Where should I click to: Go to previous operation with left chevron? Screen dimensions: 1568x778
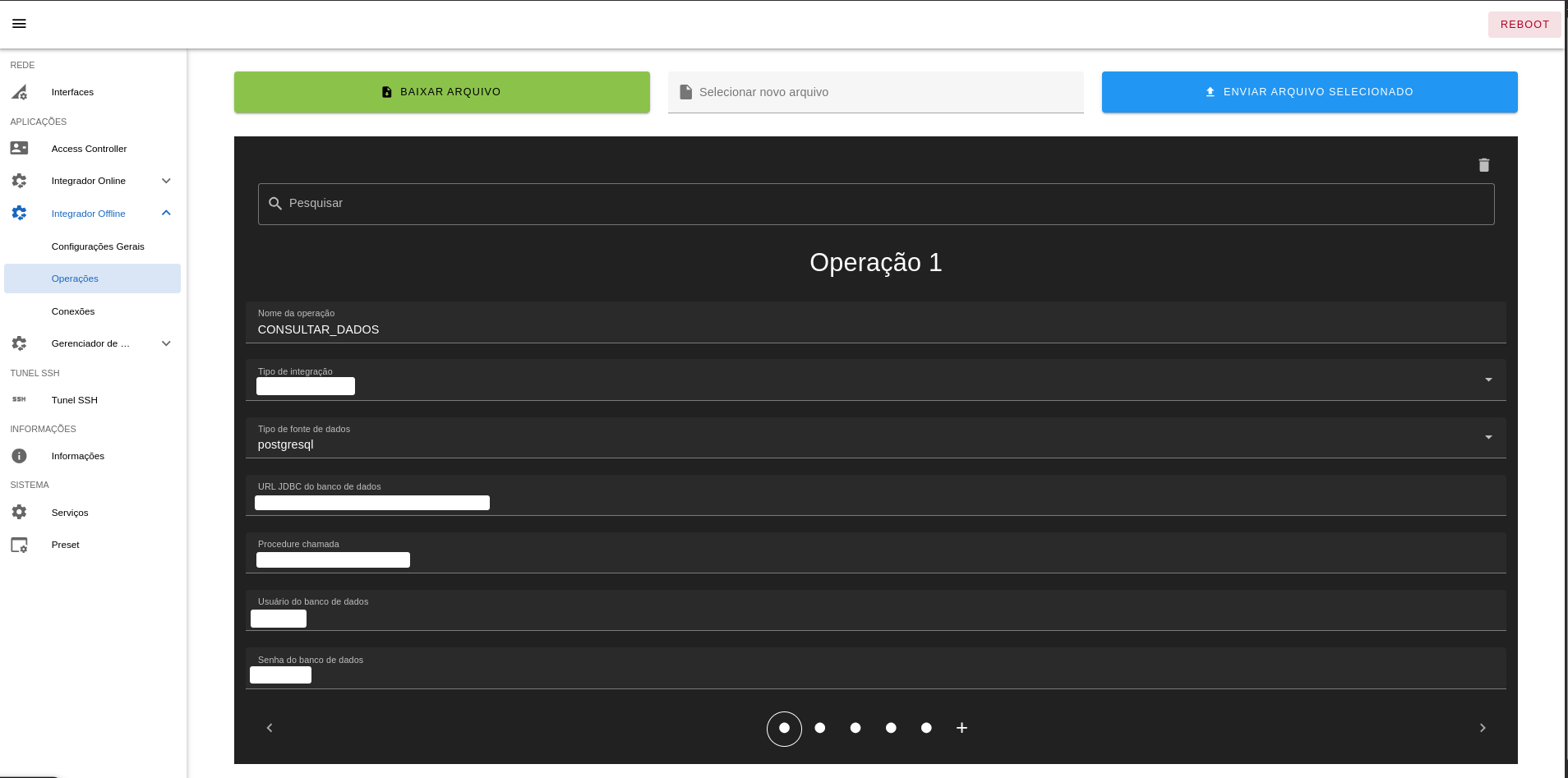coord(270,728)
